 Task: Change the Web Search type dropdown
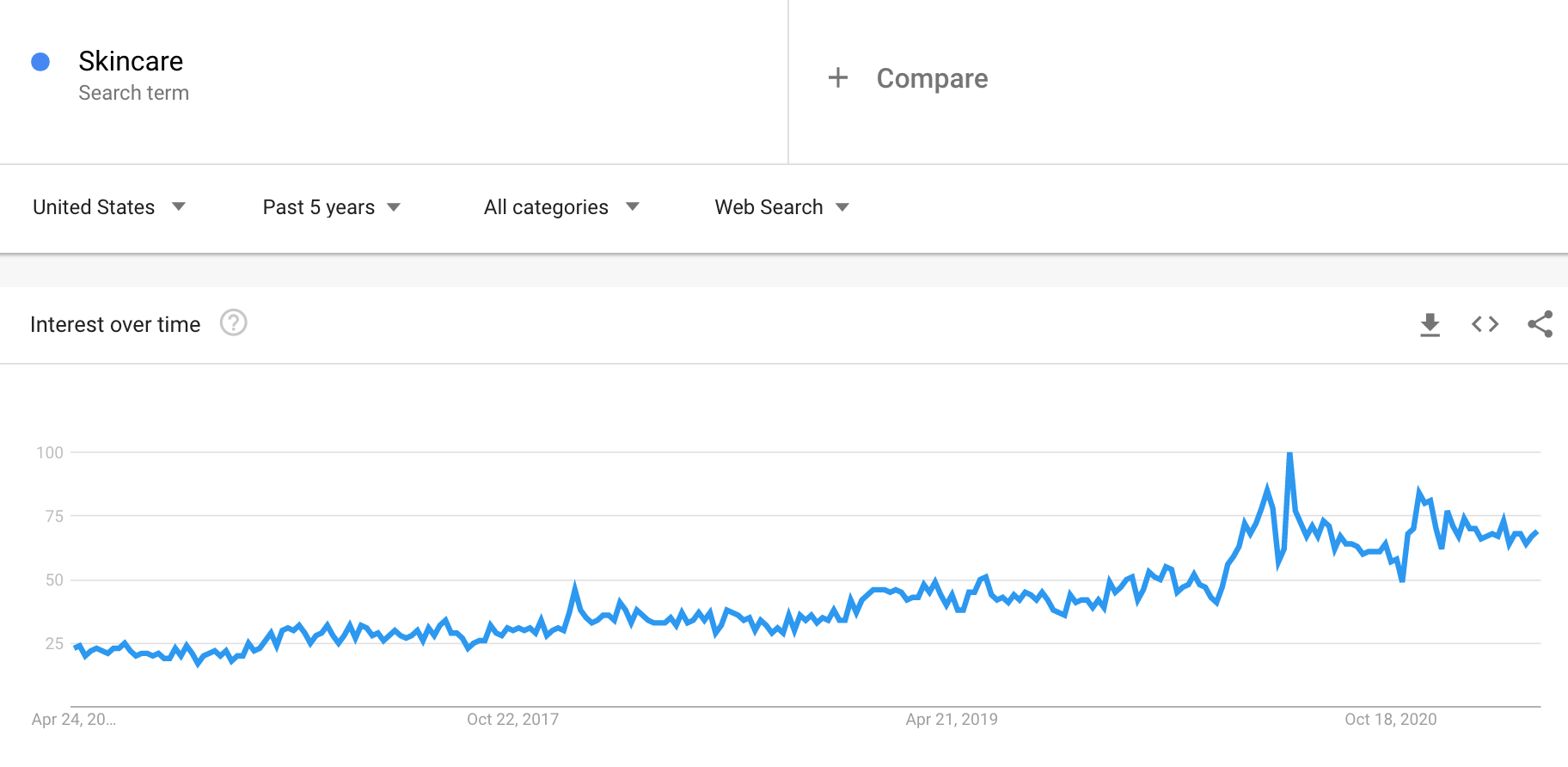[x=782, y=207]
